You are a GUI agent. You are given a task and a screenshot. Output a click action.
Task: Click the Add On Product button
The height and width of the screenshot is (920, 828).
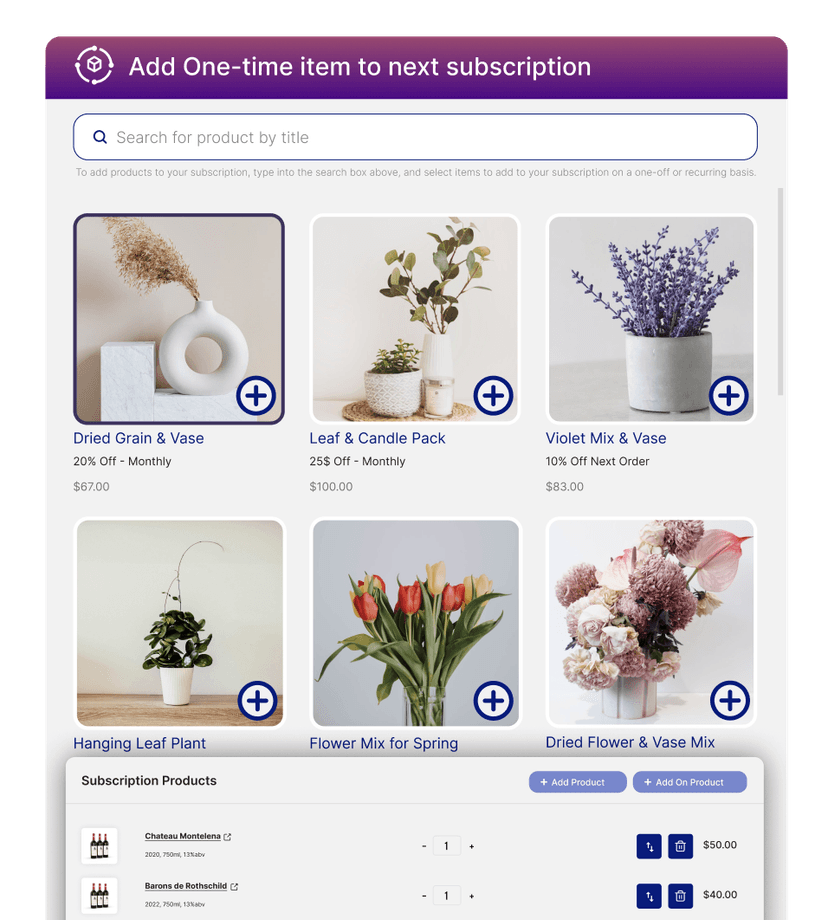pos(689,782)
